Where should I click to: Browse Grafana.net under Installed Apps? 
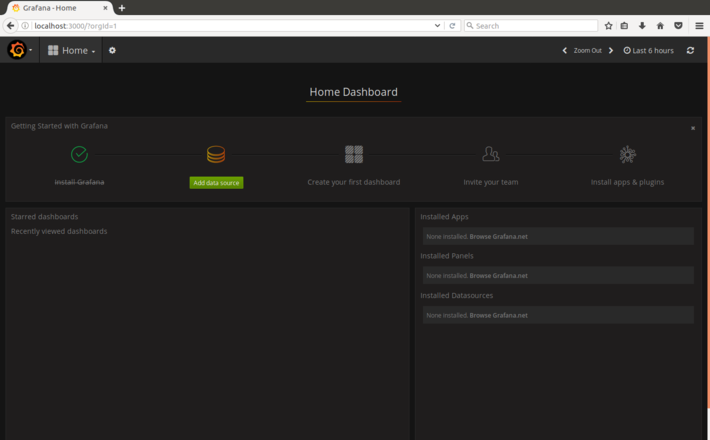[x=498, y=236]
